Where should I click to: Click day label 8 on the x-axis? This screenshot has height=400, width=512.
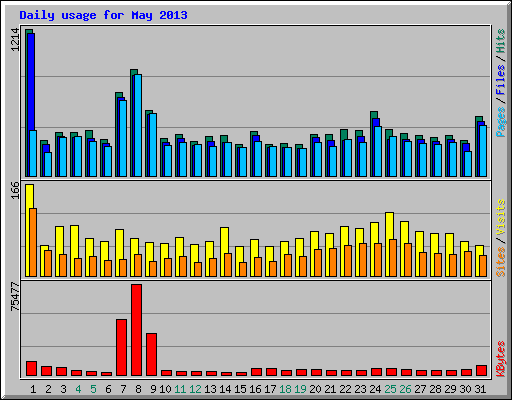click(x=138, y=389)
